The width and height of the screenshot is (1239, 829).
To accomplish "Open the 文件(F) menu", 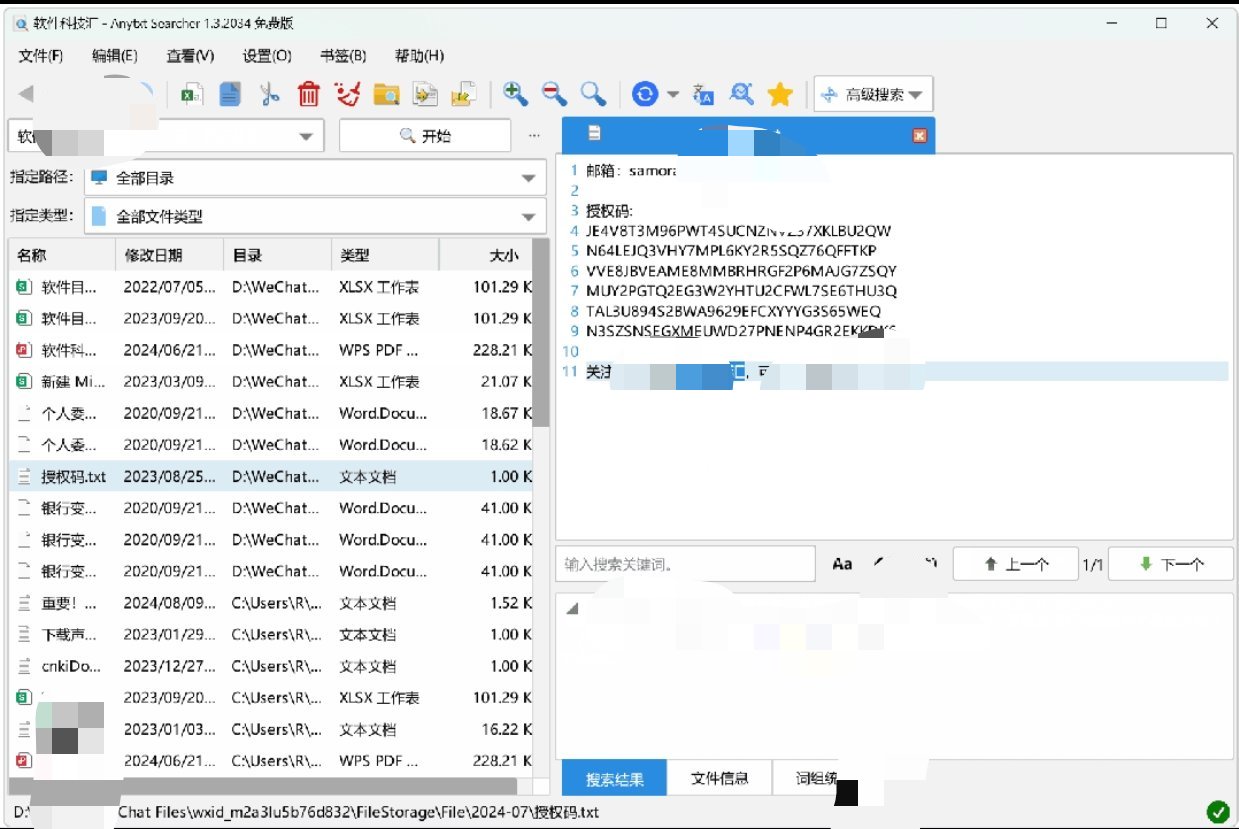I will 41,56.
